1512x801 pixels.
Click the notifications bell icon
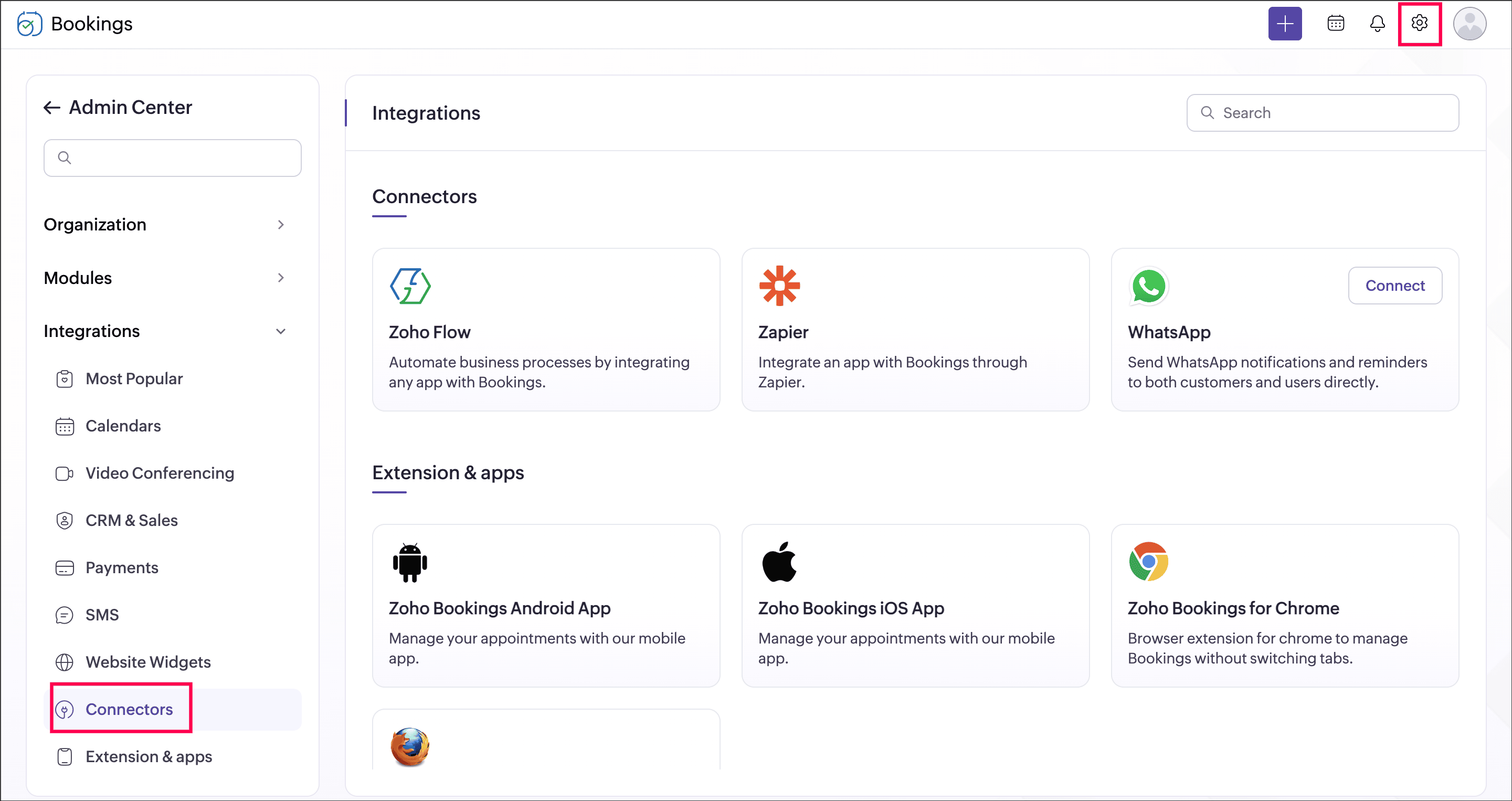(1377, 24)
